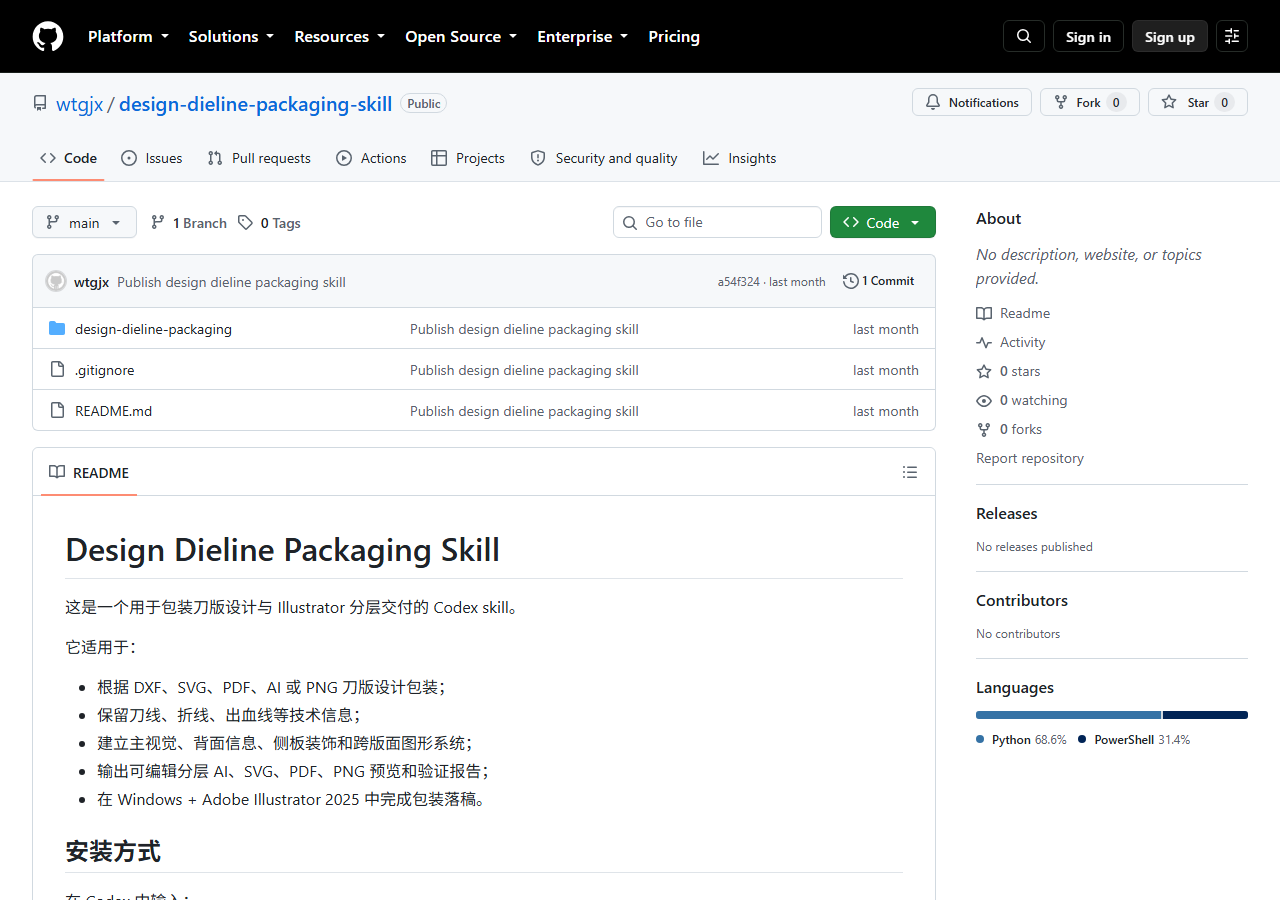Click the pulse icon beside Activity
The width and height of the screenshot is (1280, 900).
[x=984, y=342]
